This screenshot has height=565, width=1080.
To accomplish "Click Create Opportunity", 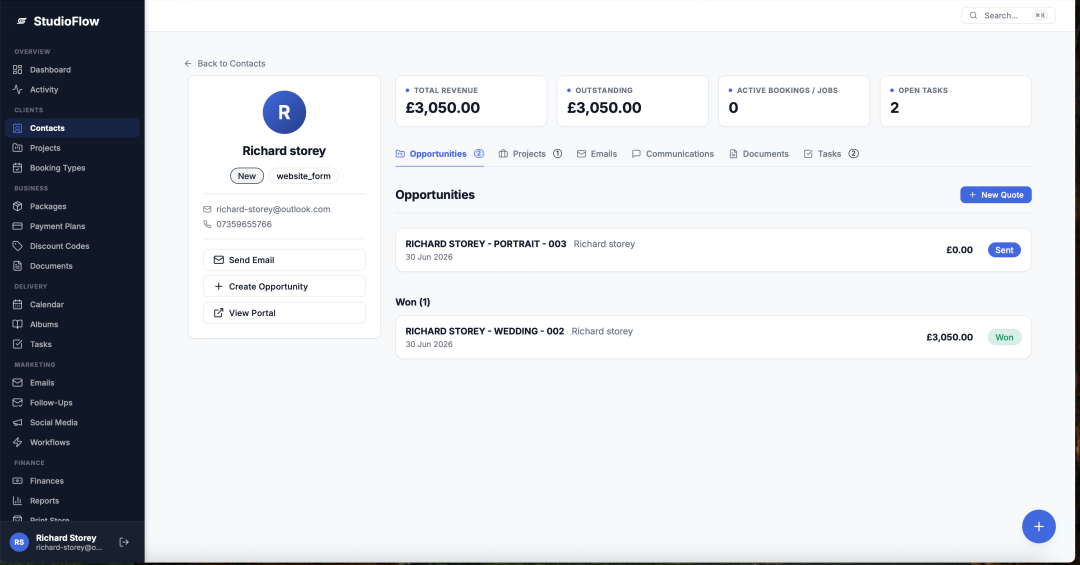I will [284, 287].
